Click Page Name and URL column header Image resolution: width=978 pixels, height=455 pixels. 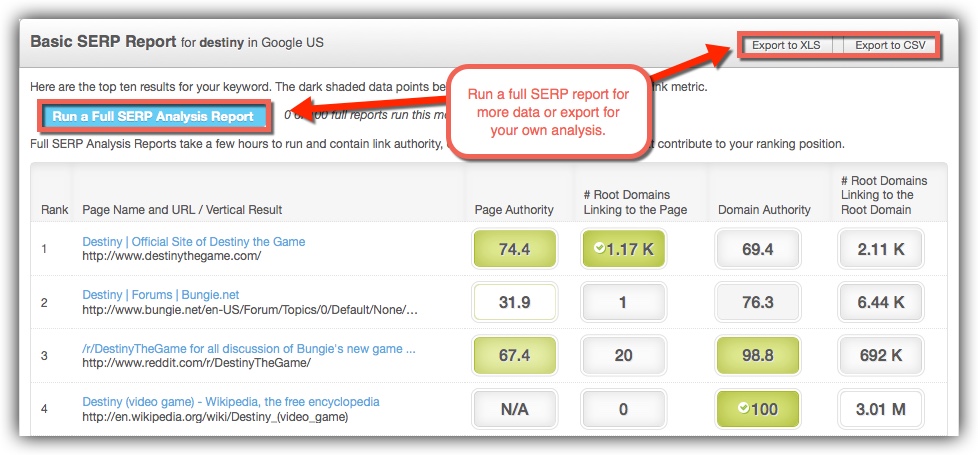(182, 210)
